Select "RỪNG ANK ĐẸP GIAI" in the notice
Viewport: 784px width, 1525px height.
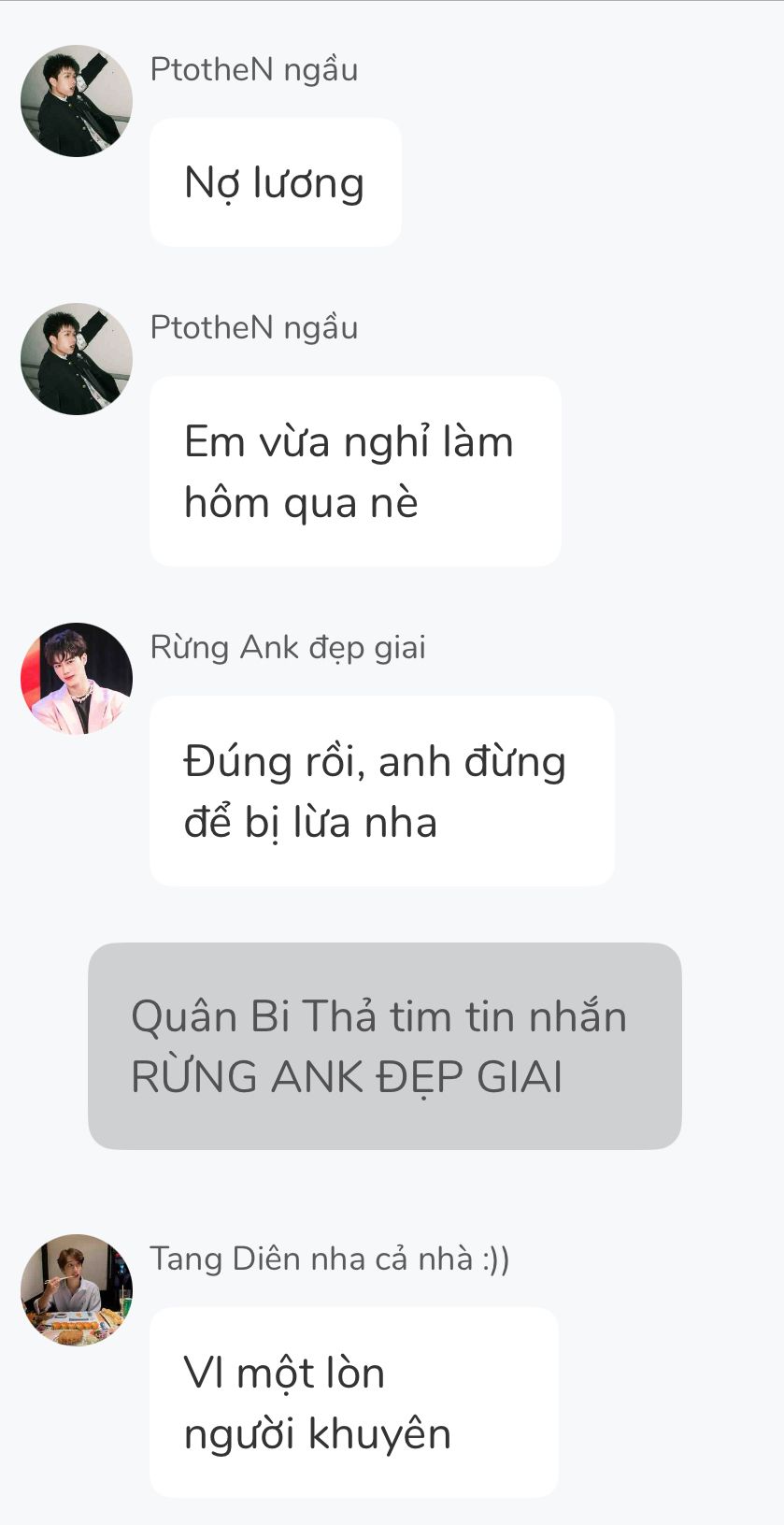347,1078
